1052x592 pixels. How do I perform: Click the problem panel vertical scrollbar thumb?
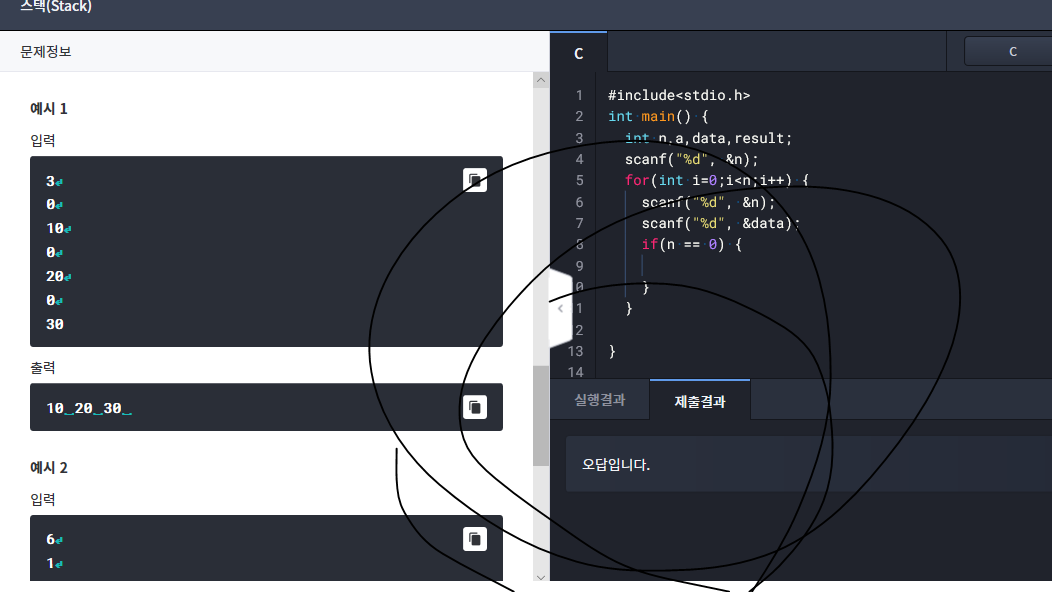[x=541, y=415]
